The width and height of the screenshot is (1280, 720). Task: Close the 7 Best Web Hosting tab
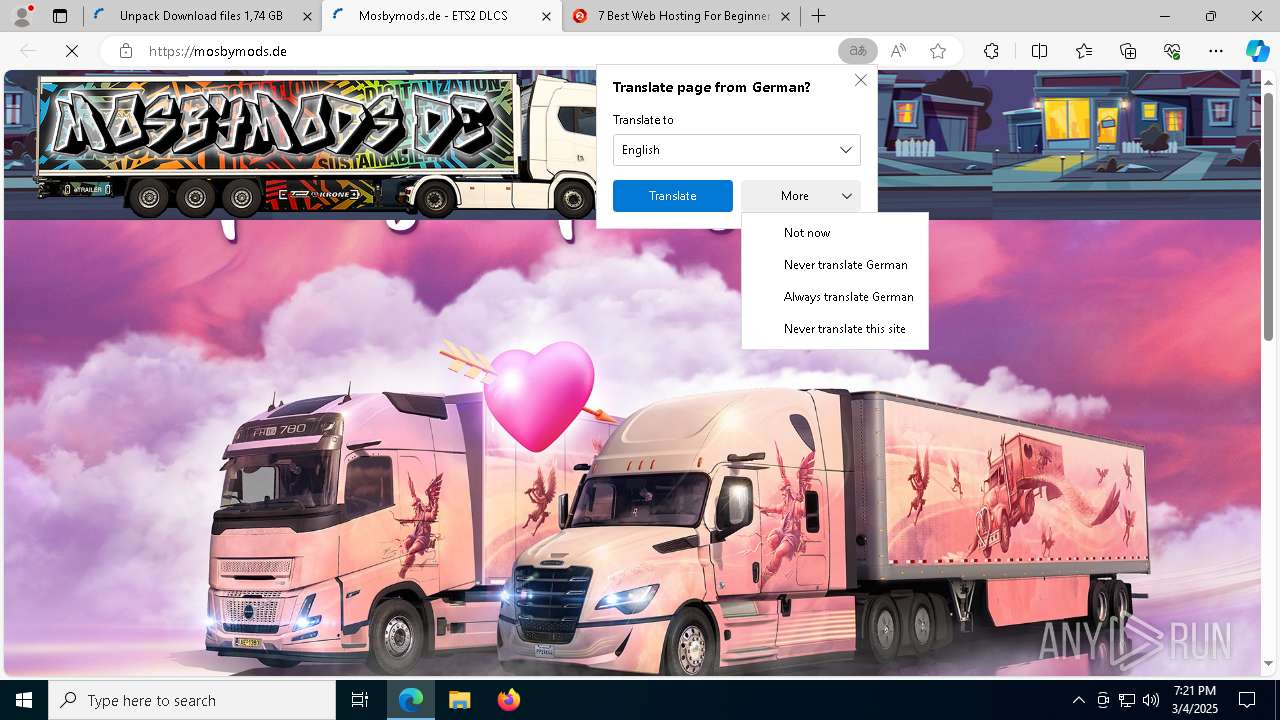pyautogui.click(x=785, y=16)
